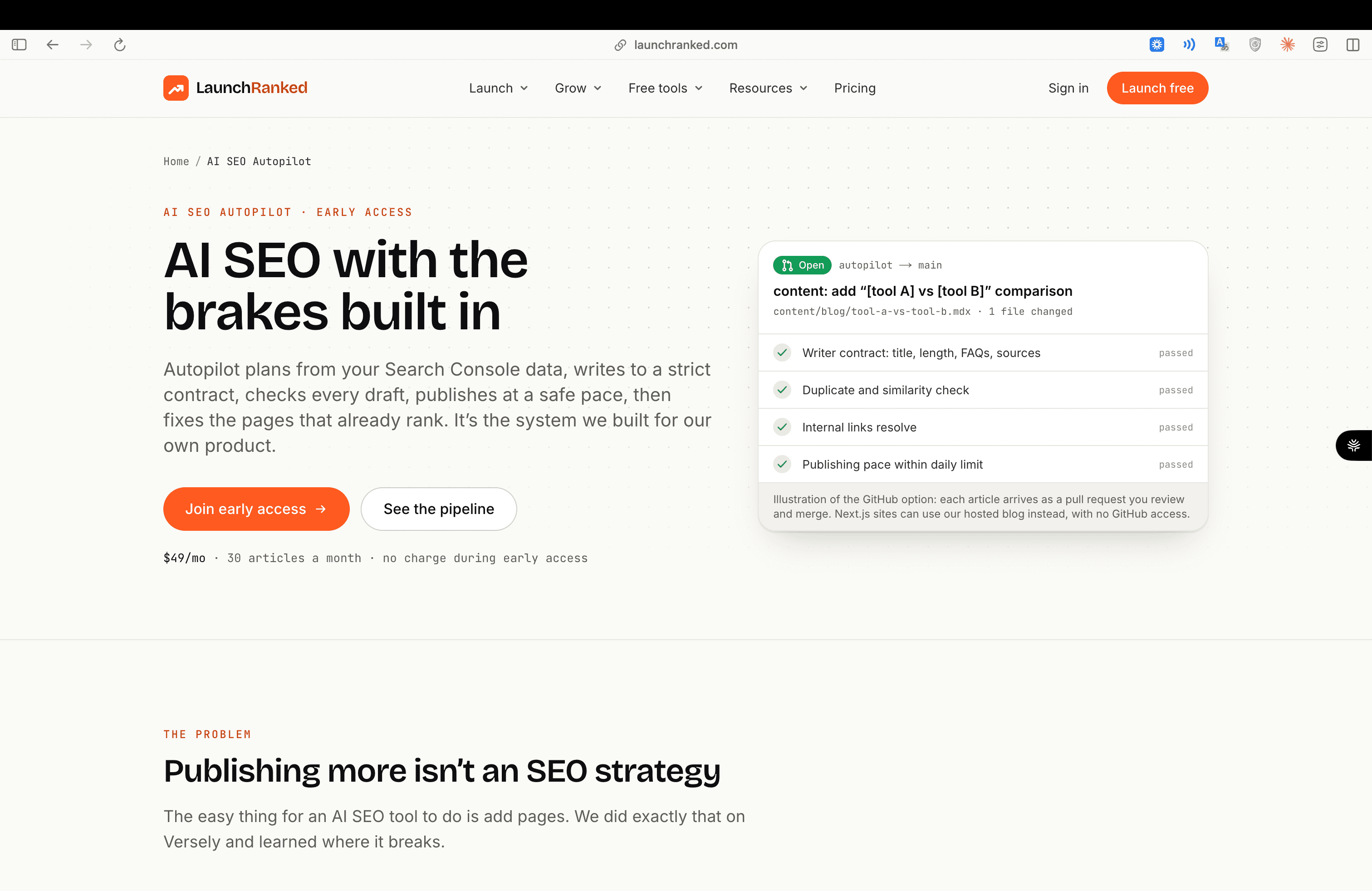Click the pull request Open badge

click(802, 265)
